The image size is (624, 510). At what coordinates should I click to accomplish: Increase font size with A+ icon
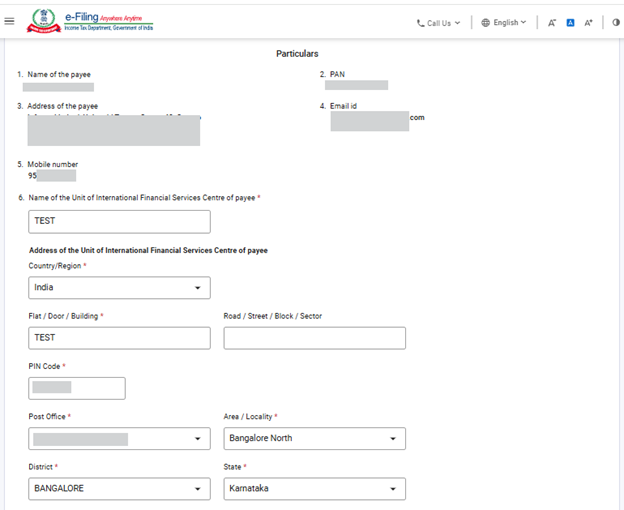(x=588, y=23)
